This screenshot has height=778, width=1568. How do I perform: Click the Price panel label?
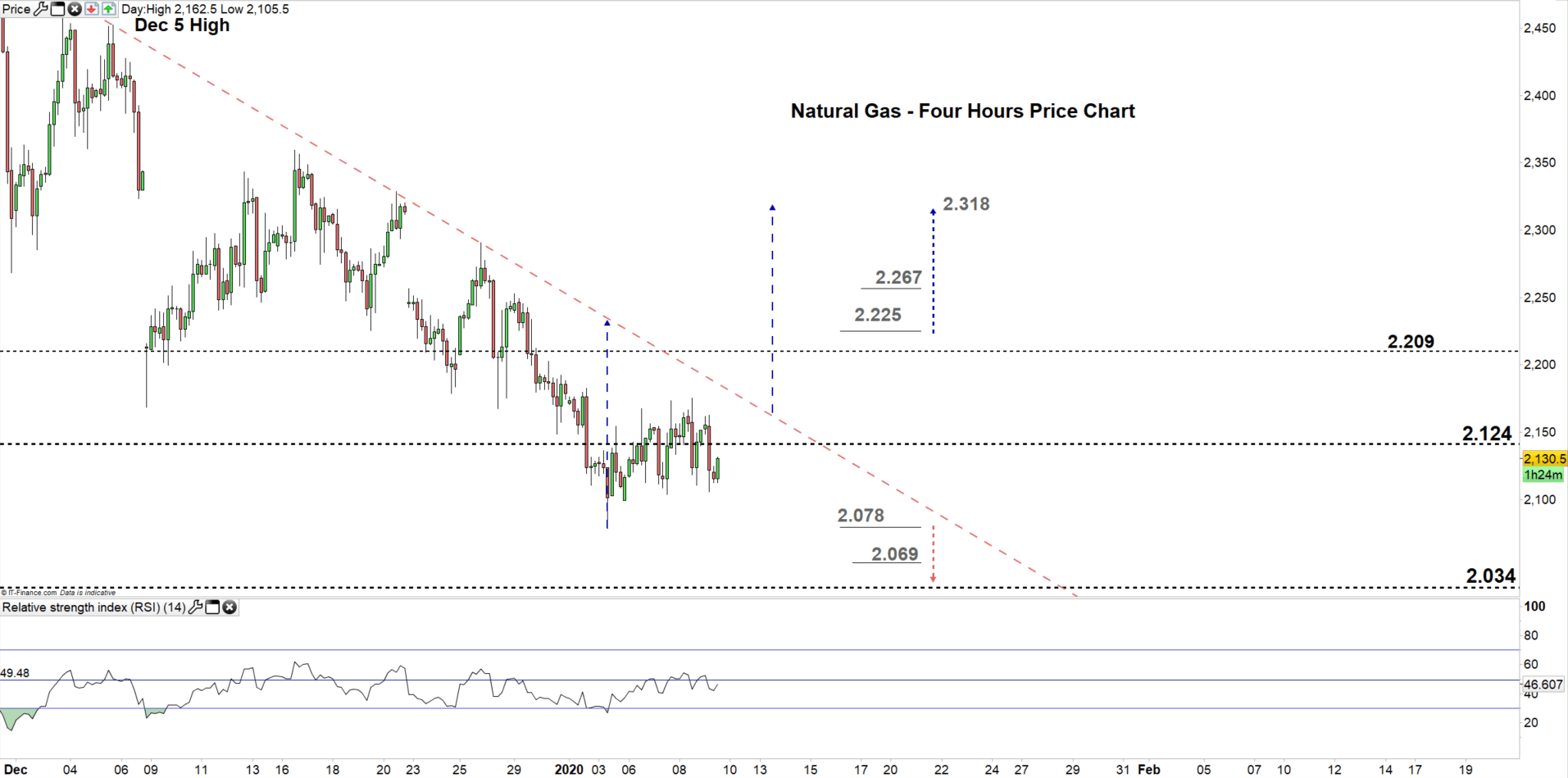point(16,10)
